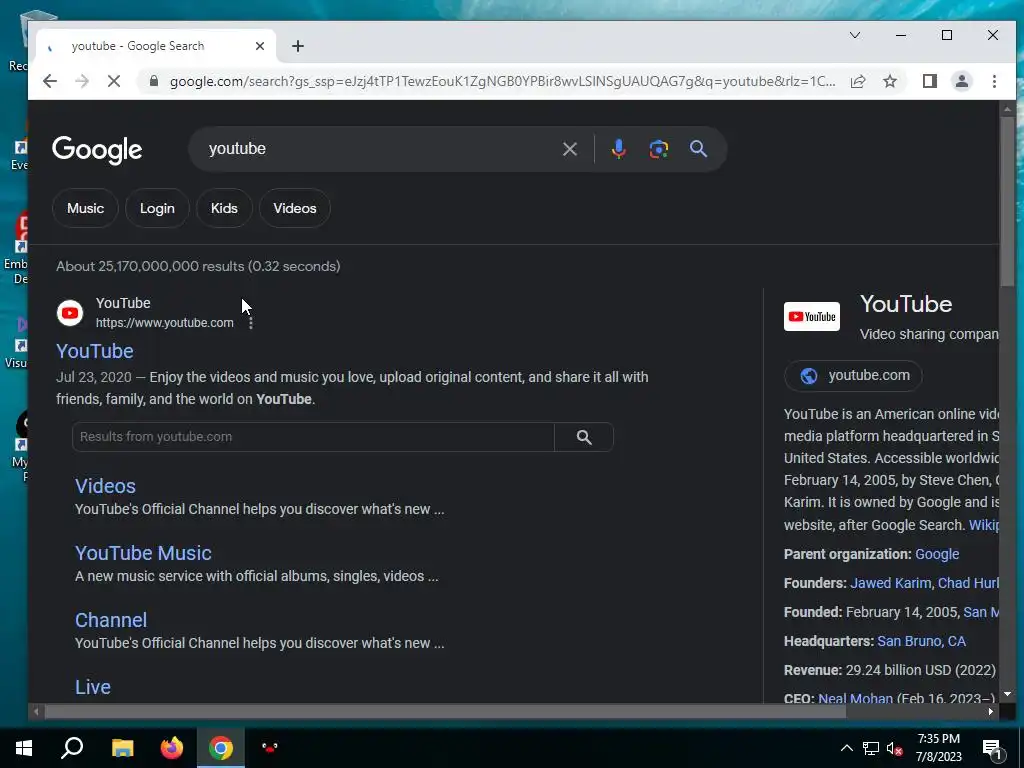
Task: Click the muted volume tray icon
Action: coord(894,748)
